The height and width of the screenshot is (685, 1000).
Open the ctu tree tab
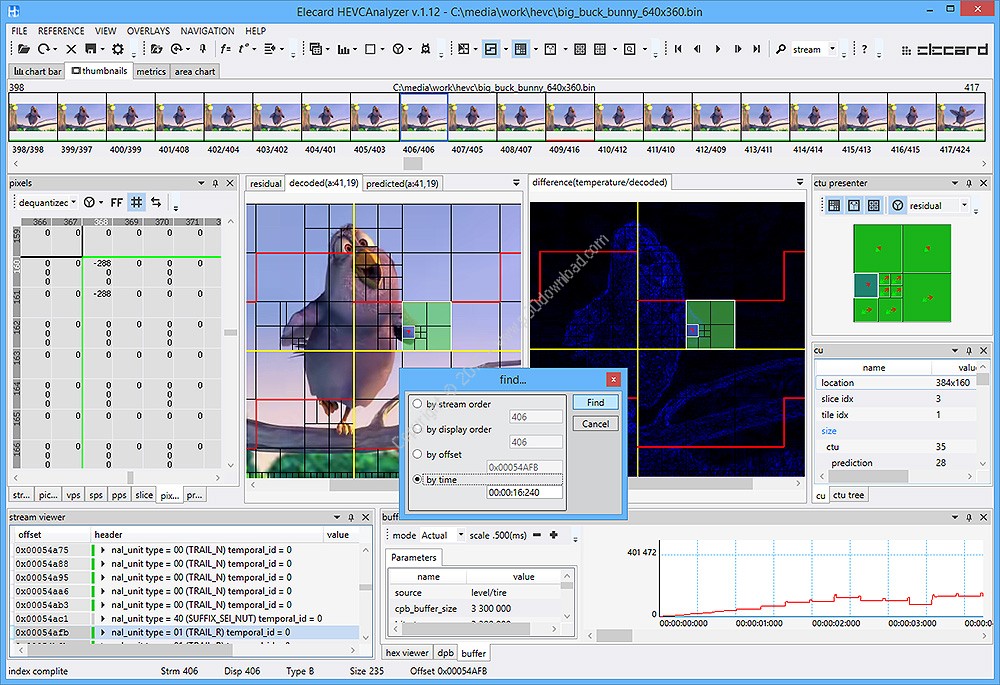coord(848,495)
